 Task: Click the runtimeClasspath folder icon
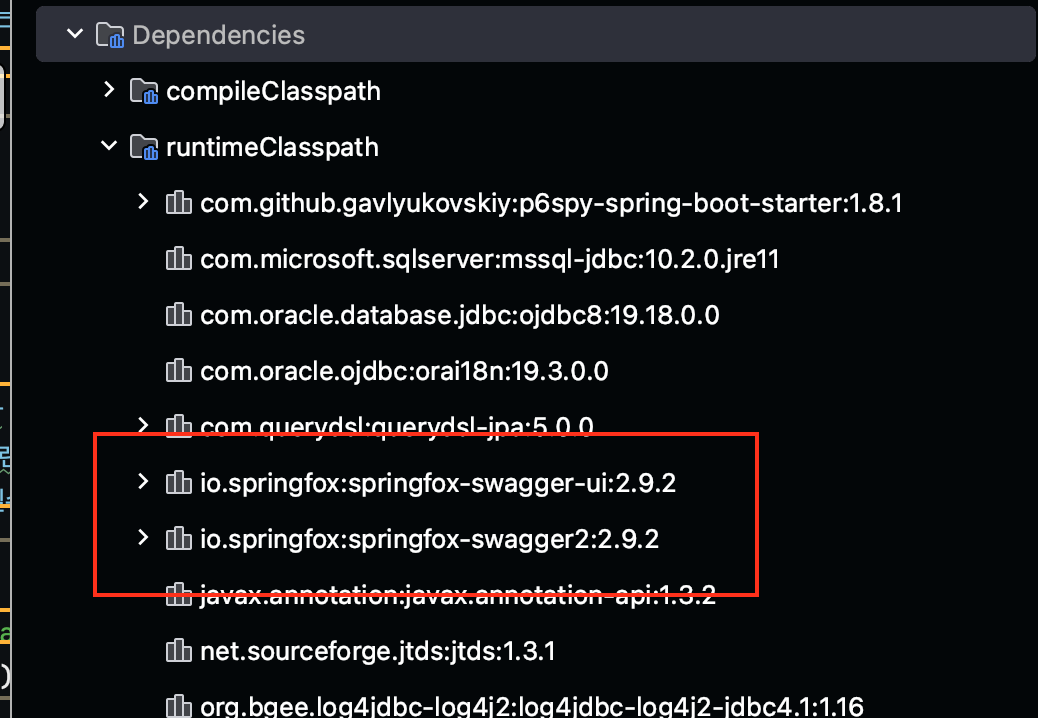click(144, 147)
